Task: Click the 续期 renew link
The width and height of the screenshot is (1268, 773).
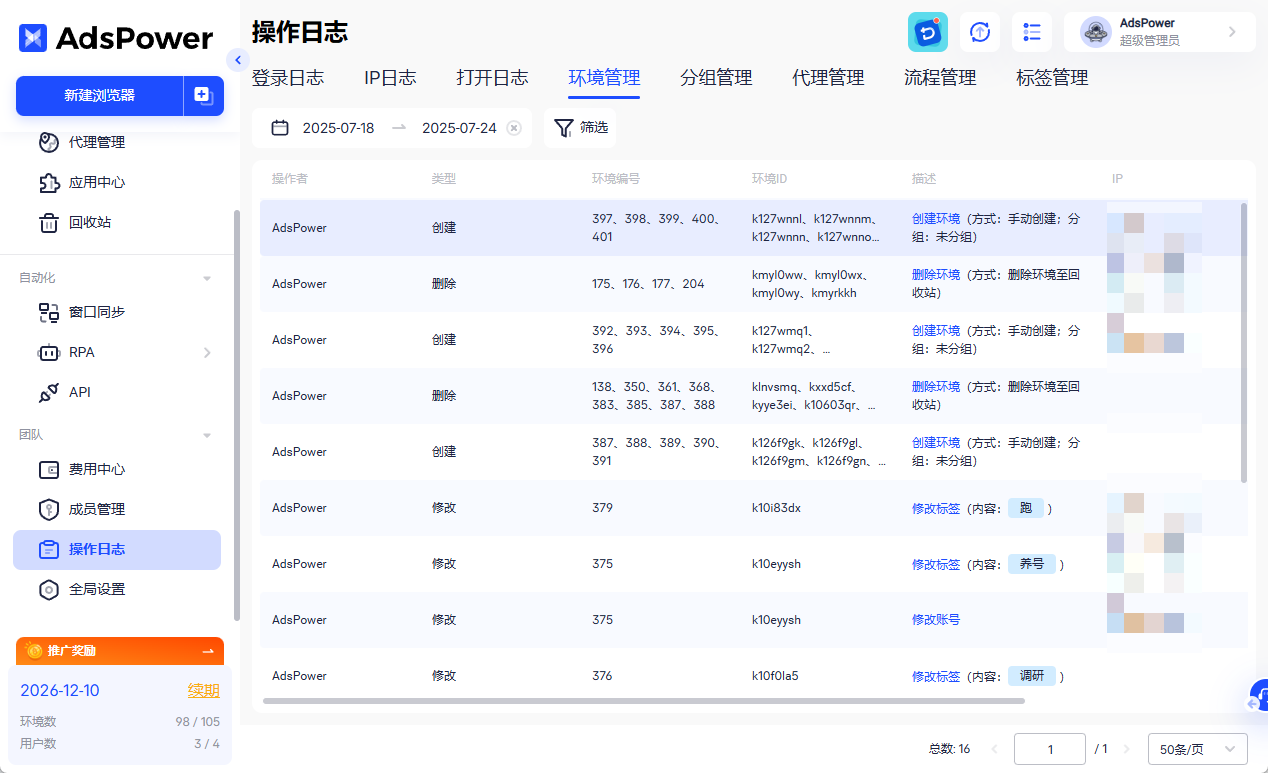Action: [204, 690]
